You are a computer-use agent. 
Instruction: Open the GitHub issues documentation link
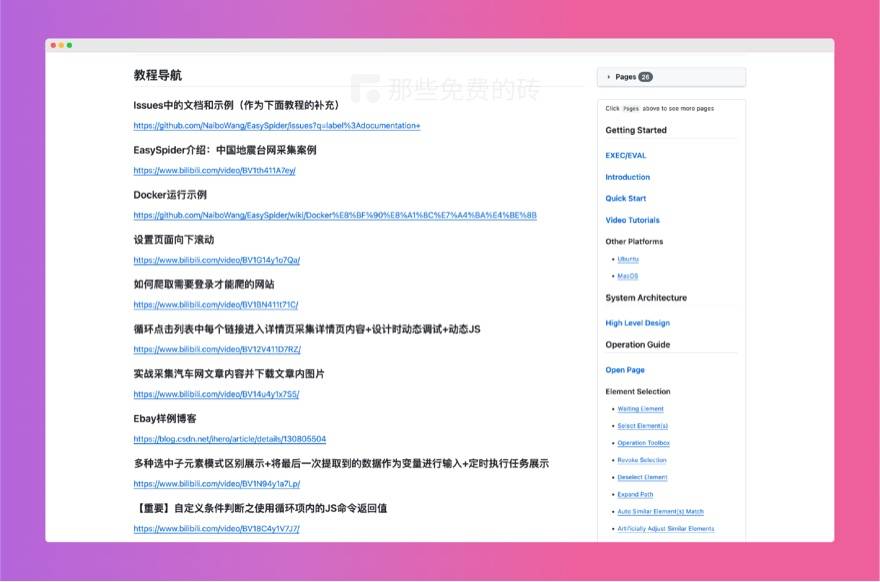pyautogui.click(x=277, y=125)
